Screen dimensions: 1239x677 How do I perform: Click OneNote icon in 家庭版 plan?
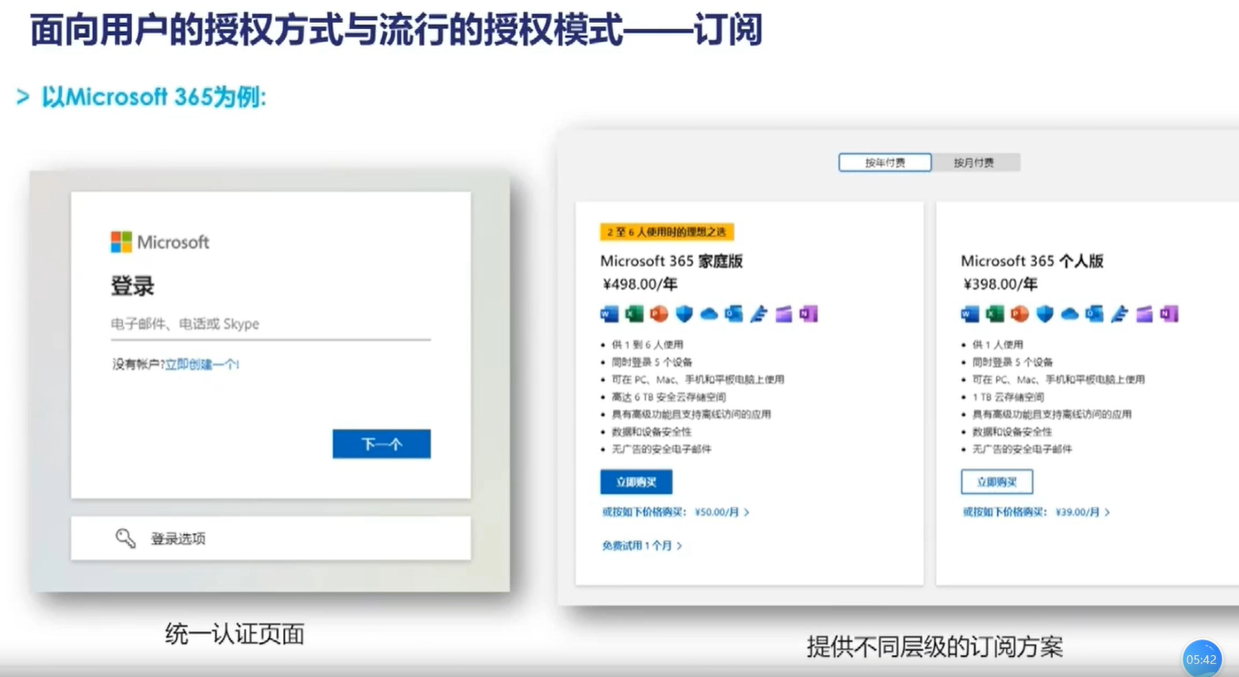point(808,314)
